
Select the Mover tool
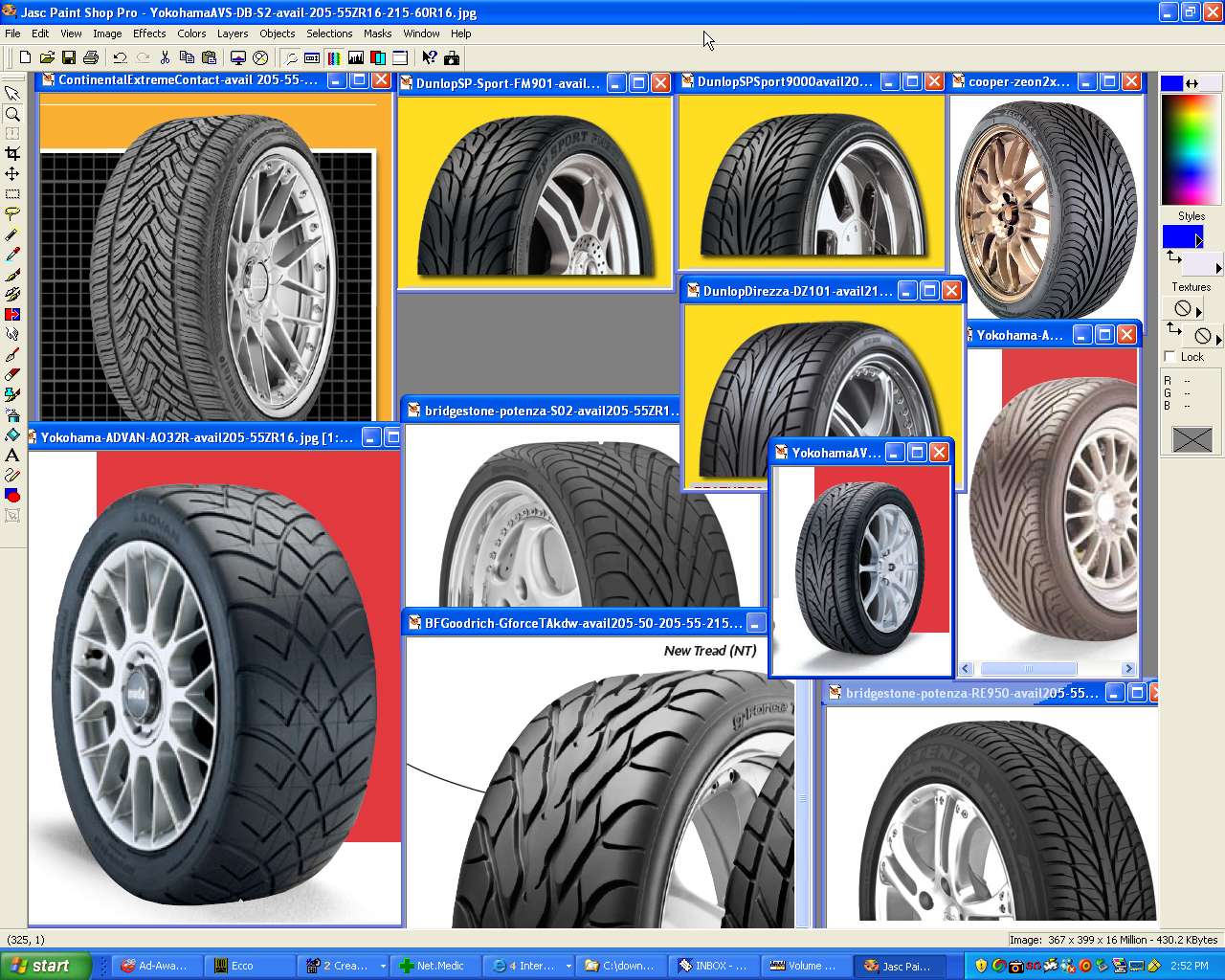tap(12, 174)
